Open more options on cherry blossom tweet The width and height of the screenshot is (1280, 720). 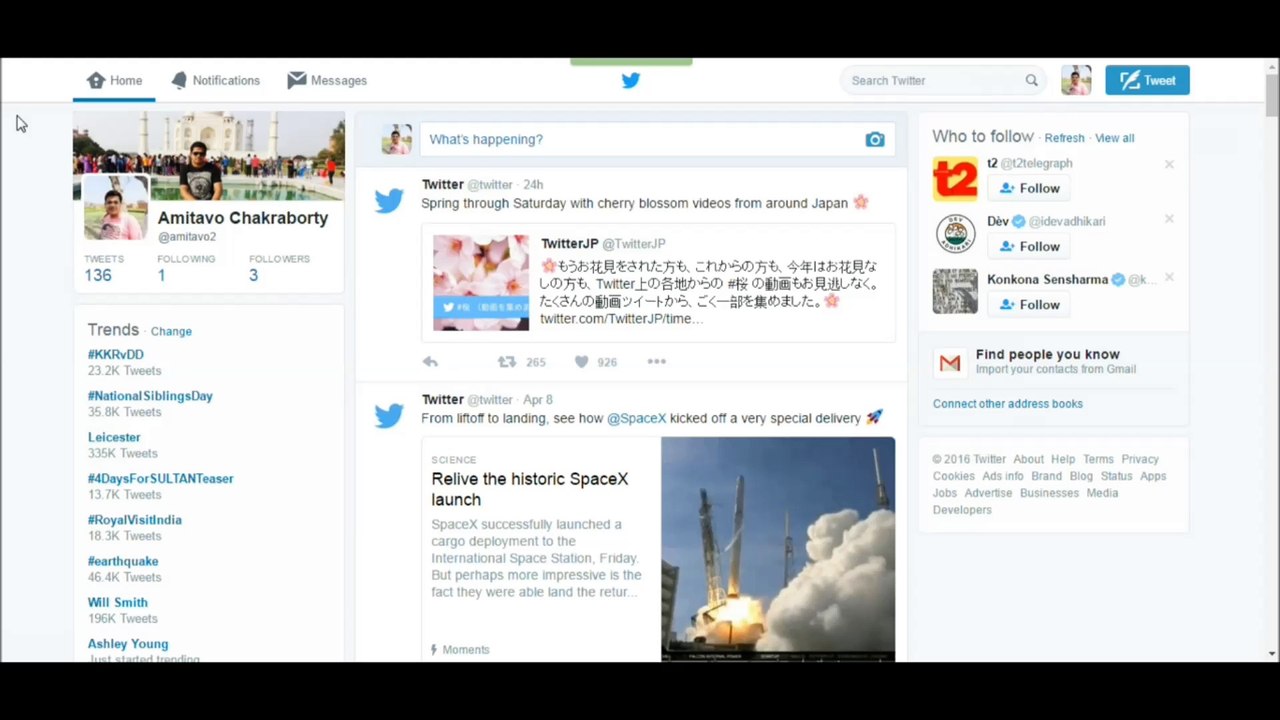656,362
